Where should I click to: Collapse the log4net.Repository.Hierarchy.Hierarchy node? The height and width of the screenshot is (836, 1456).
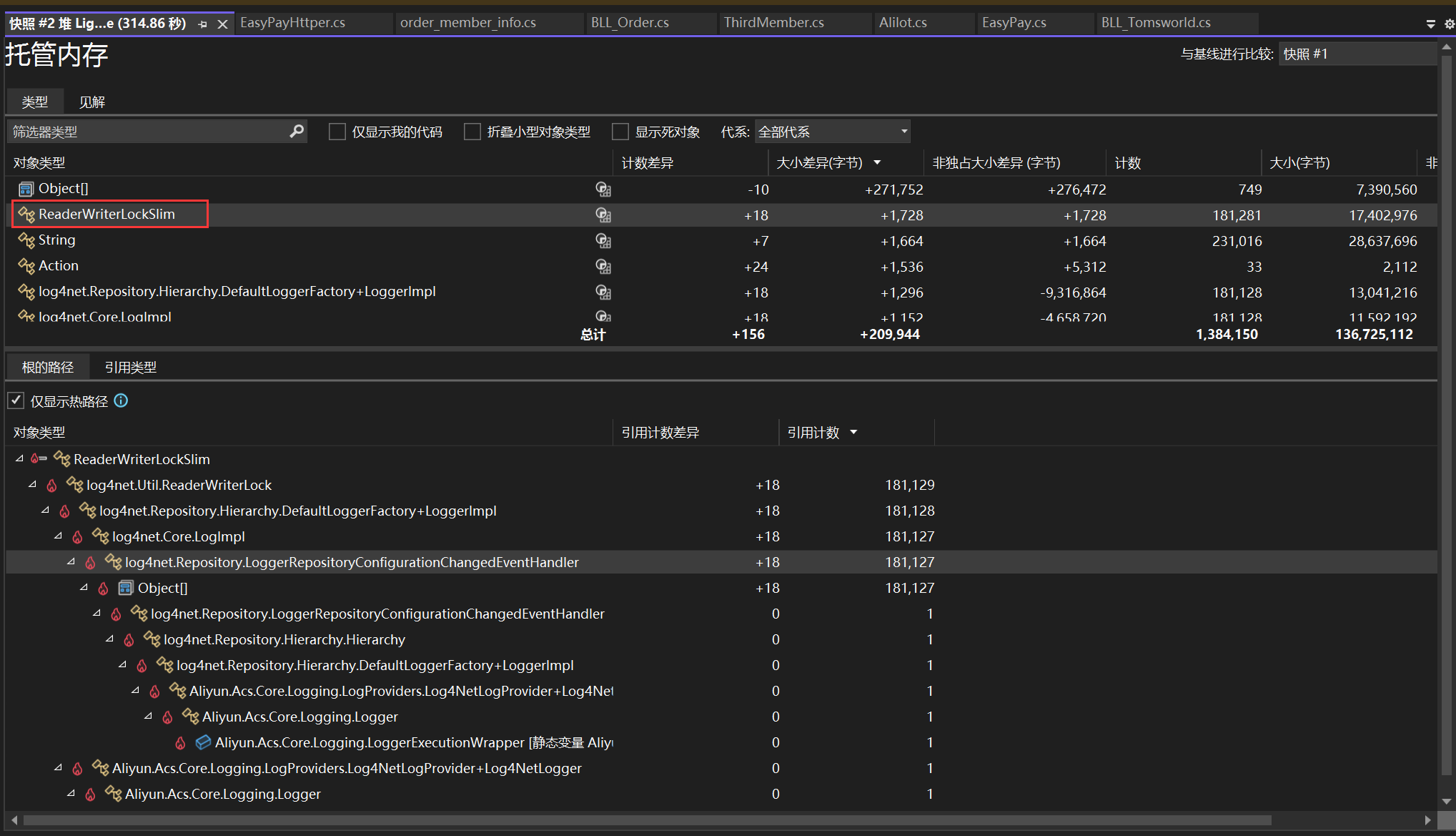coord(109,639)
